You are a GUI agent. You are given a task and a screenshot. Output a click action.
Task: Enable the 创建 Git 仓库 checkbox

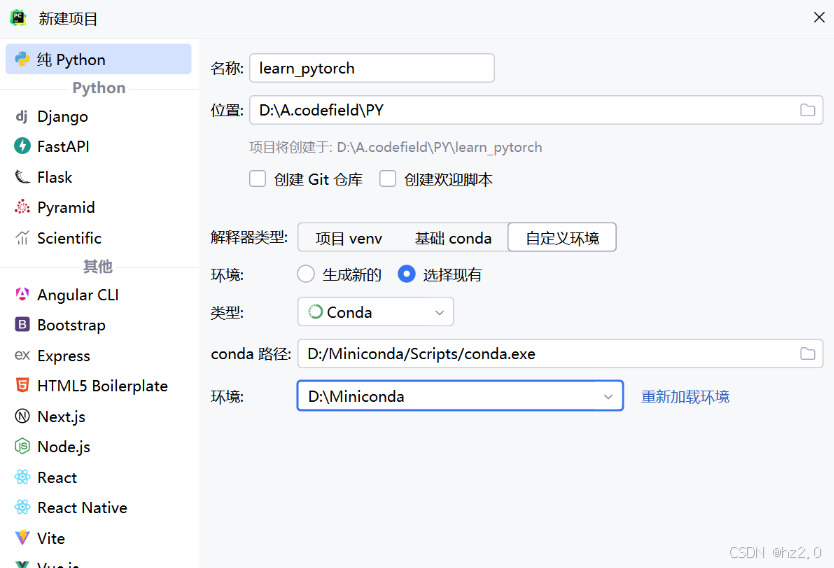point(257,179)
